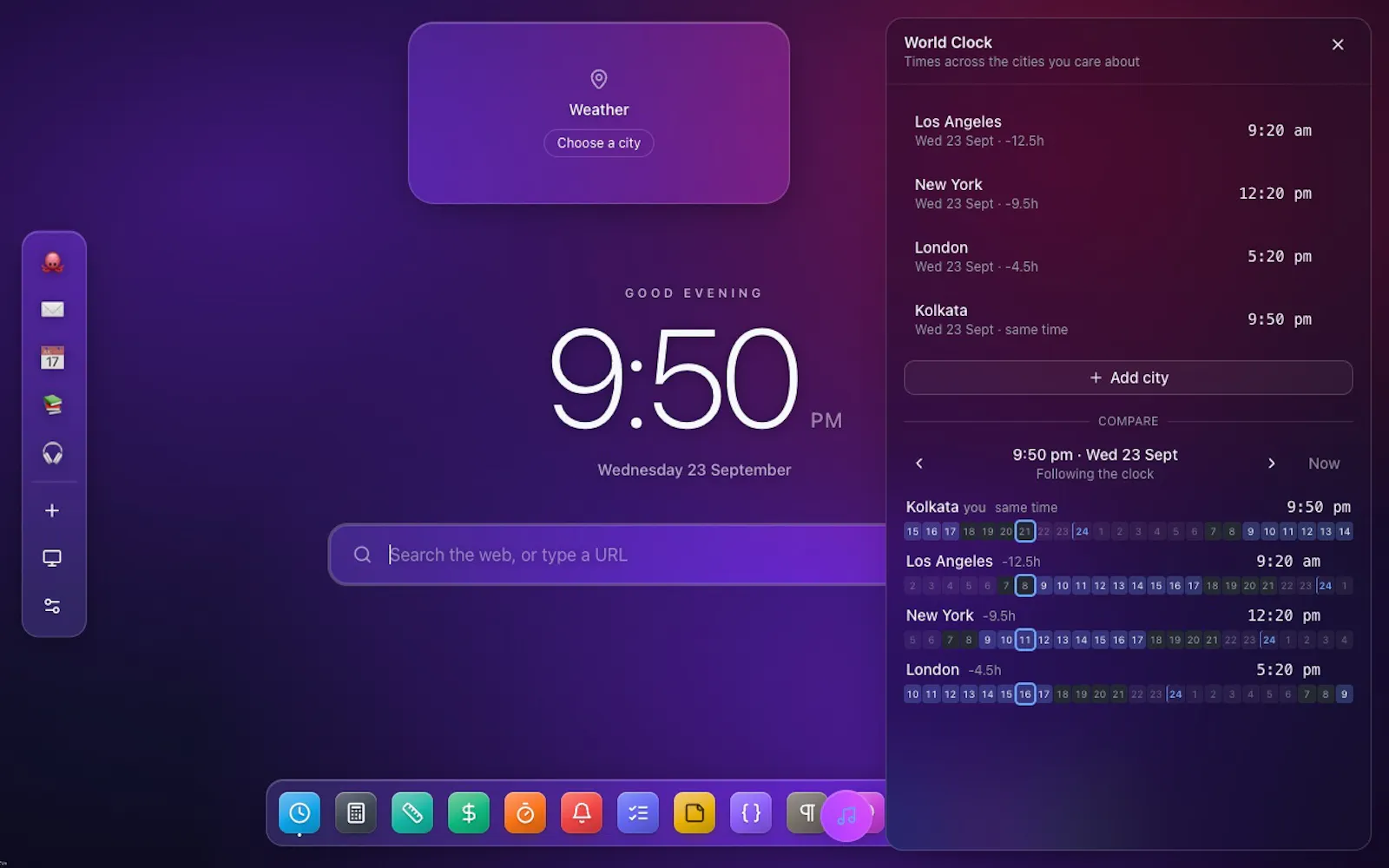Screen dimensions: 1389x868
Task: Add a new shortcut with plus icon
Action: click(x=52, y=510)
